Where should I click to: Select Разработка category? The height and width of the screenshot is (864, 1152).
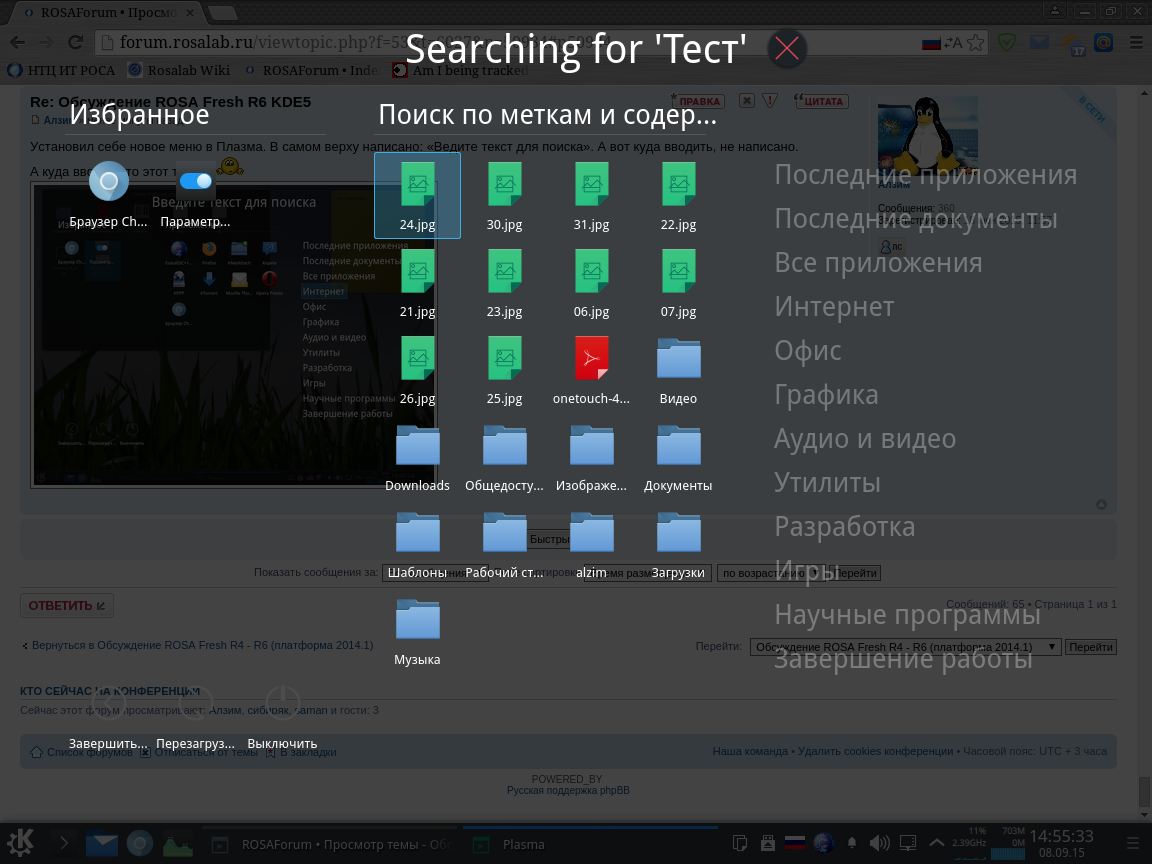845,527
